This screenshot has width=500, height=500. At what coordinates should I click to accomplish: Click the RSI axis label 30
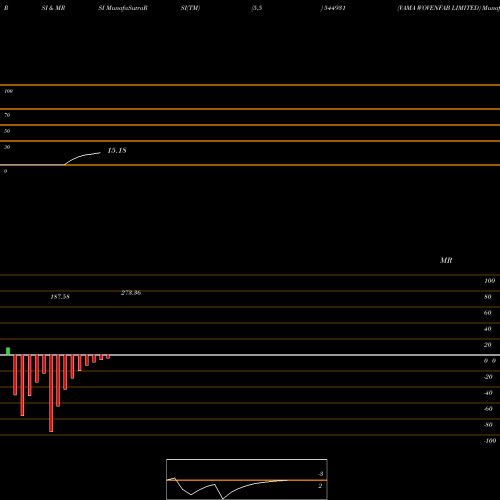7,147
